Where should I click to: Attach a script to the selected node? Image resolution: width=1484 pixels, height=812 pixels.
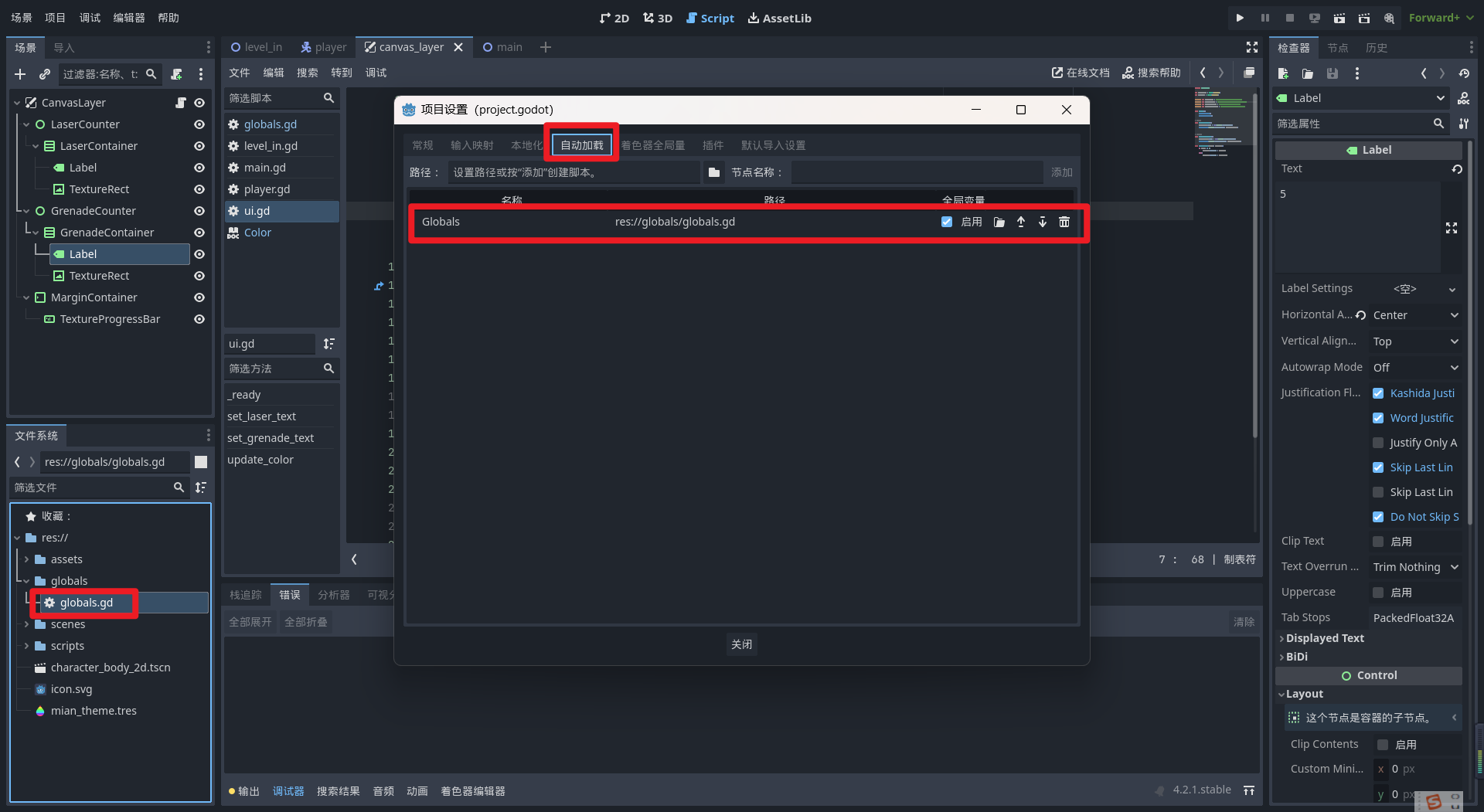[177, 74]
